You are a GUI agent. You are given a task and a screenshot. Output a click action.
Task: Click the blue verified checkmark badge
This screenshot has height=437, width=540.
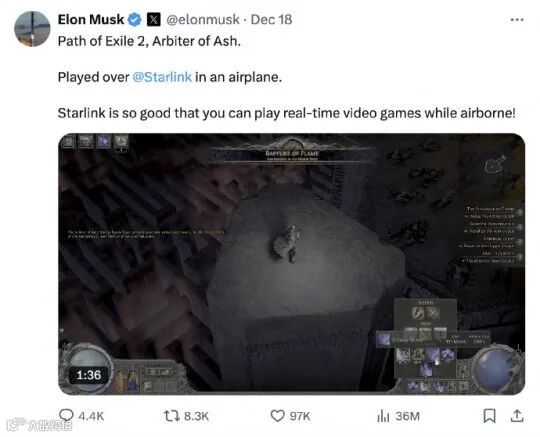tap(135, 20)
